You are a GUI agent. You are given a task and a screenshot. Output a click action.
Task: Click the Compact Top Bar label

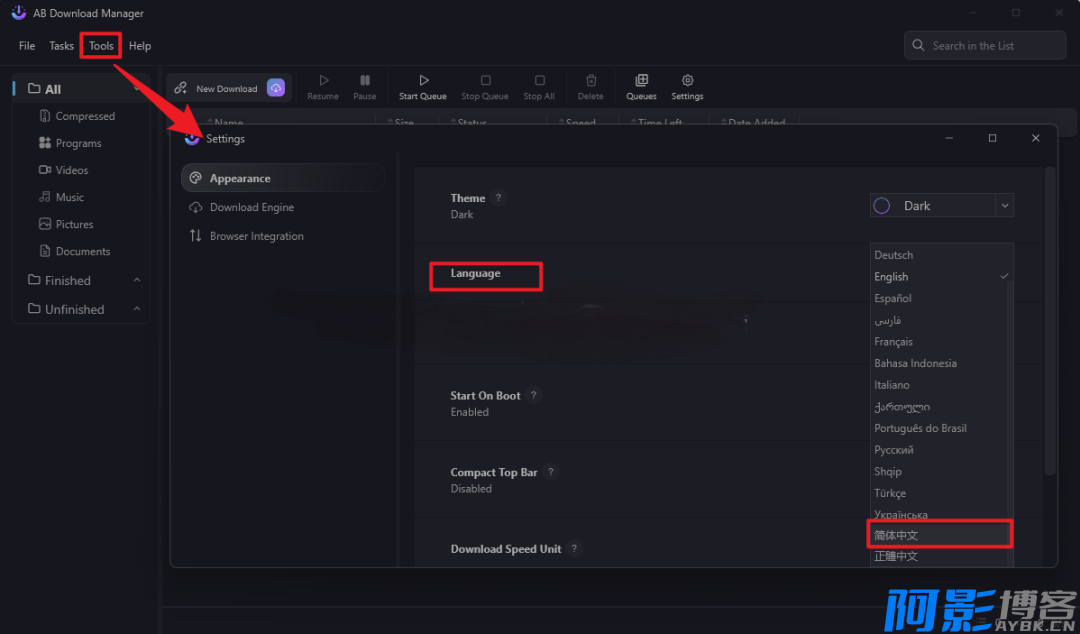tap(494, 472)
